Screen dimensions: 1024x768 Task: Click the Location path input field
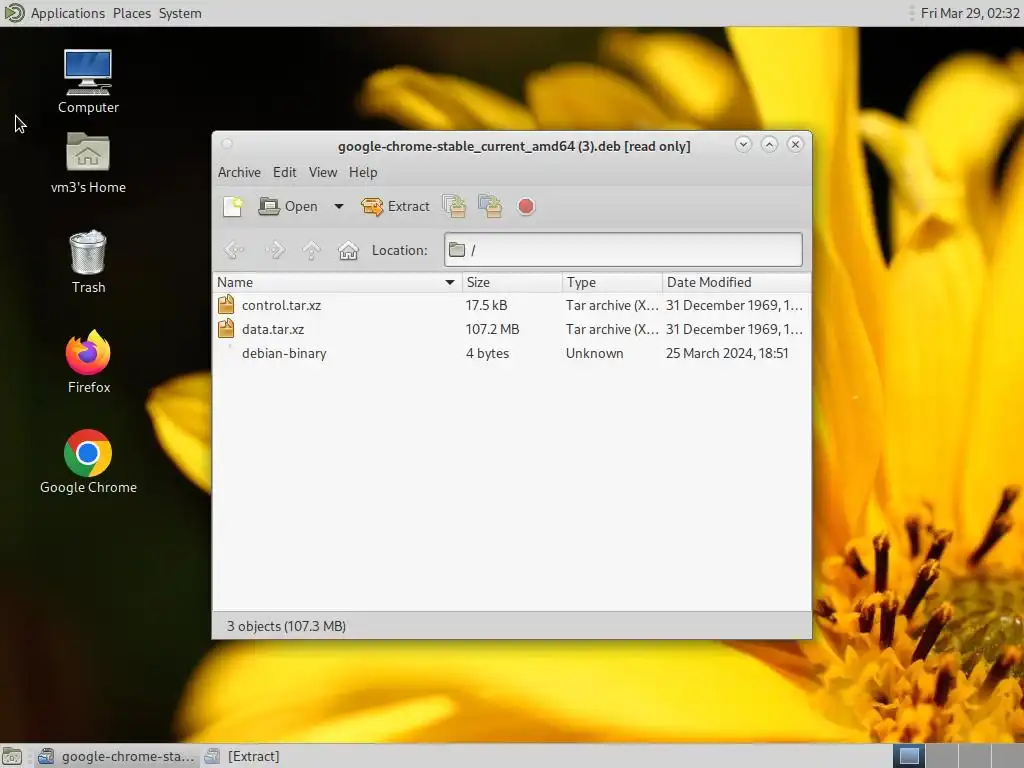623,249
